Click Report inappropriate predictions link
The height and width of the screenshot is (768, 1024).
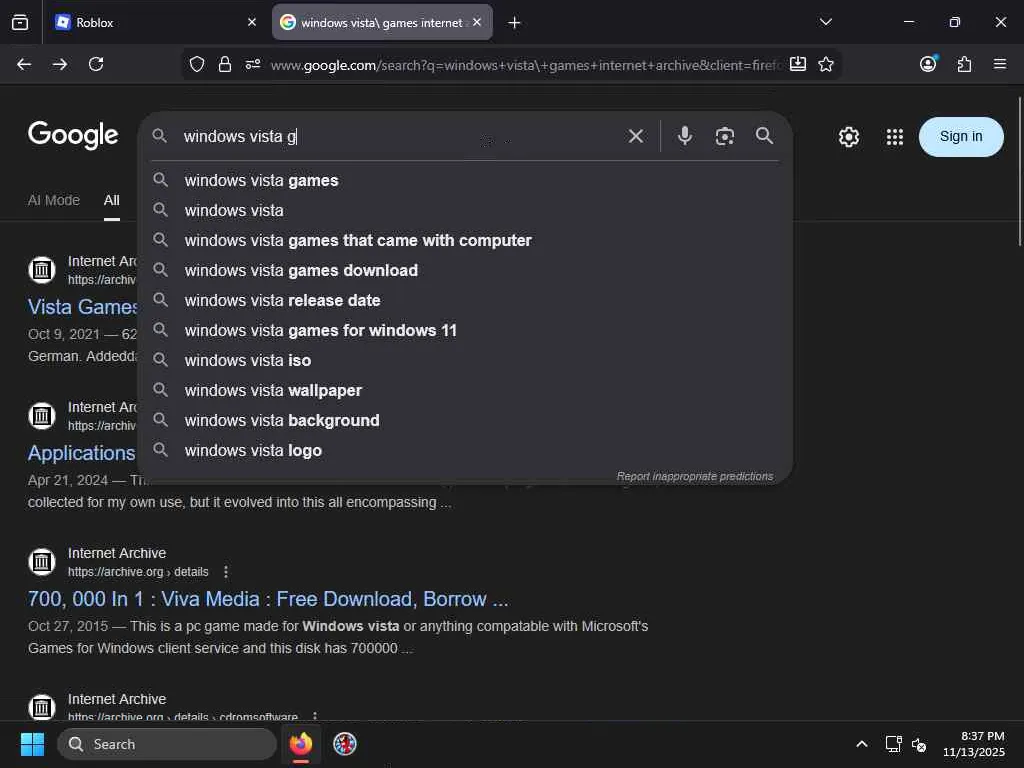(x=695, y=476)
